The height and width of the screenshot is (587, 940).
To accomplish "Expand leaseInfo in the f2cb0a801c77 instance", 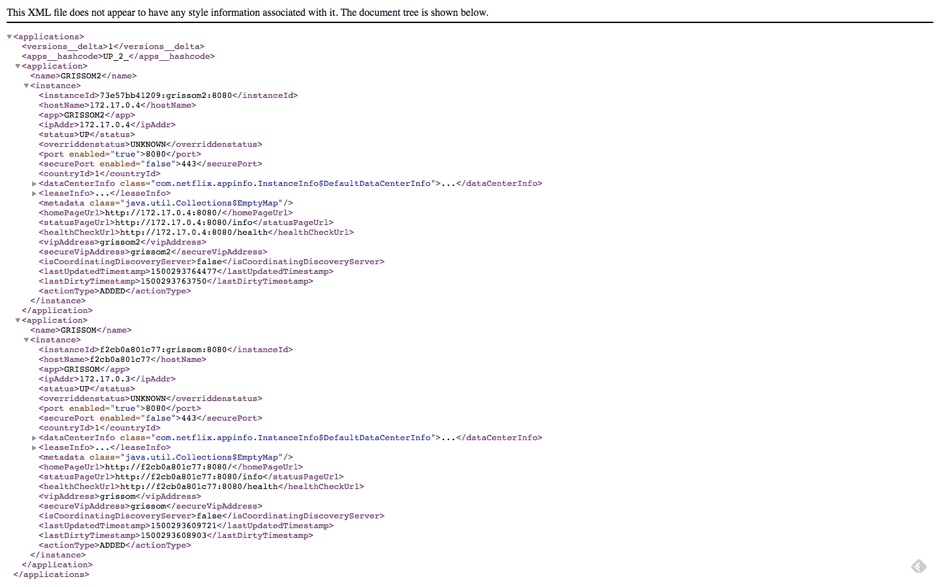I will click(34, 447).
